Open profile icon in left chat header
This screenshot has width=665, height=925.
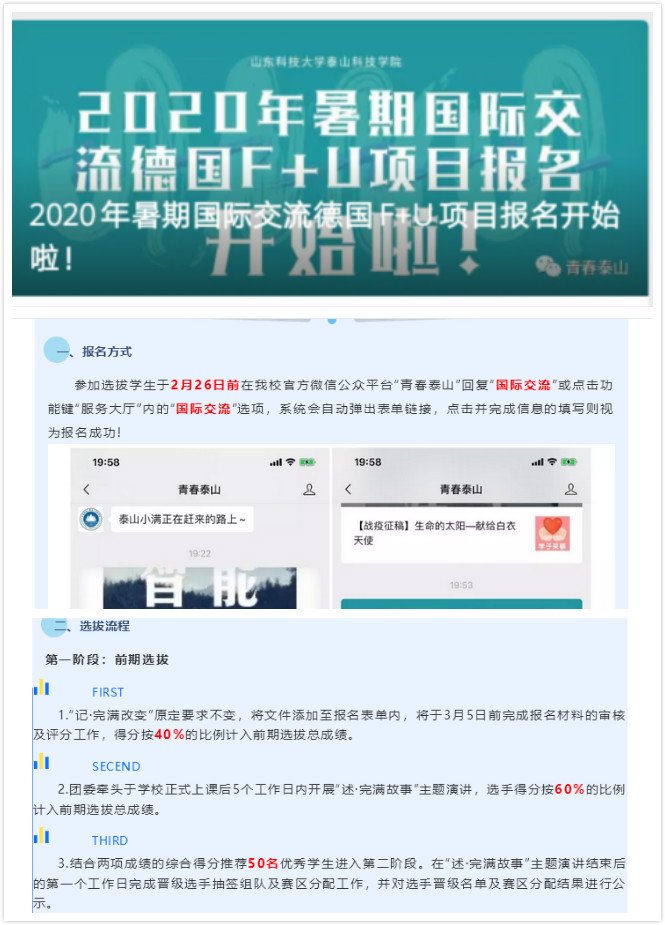(x=309, y=490)
